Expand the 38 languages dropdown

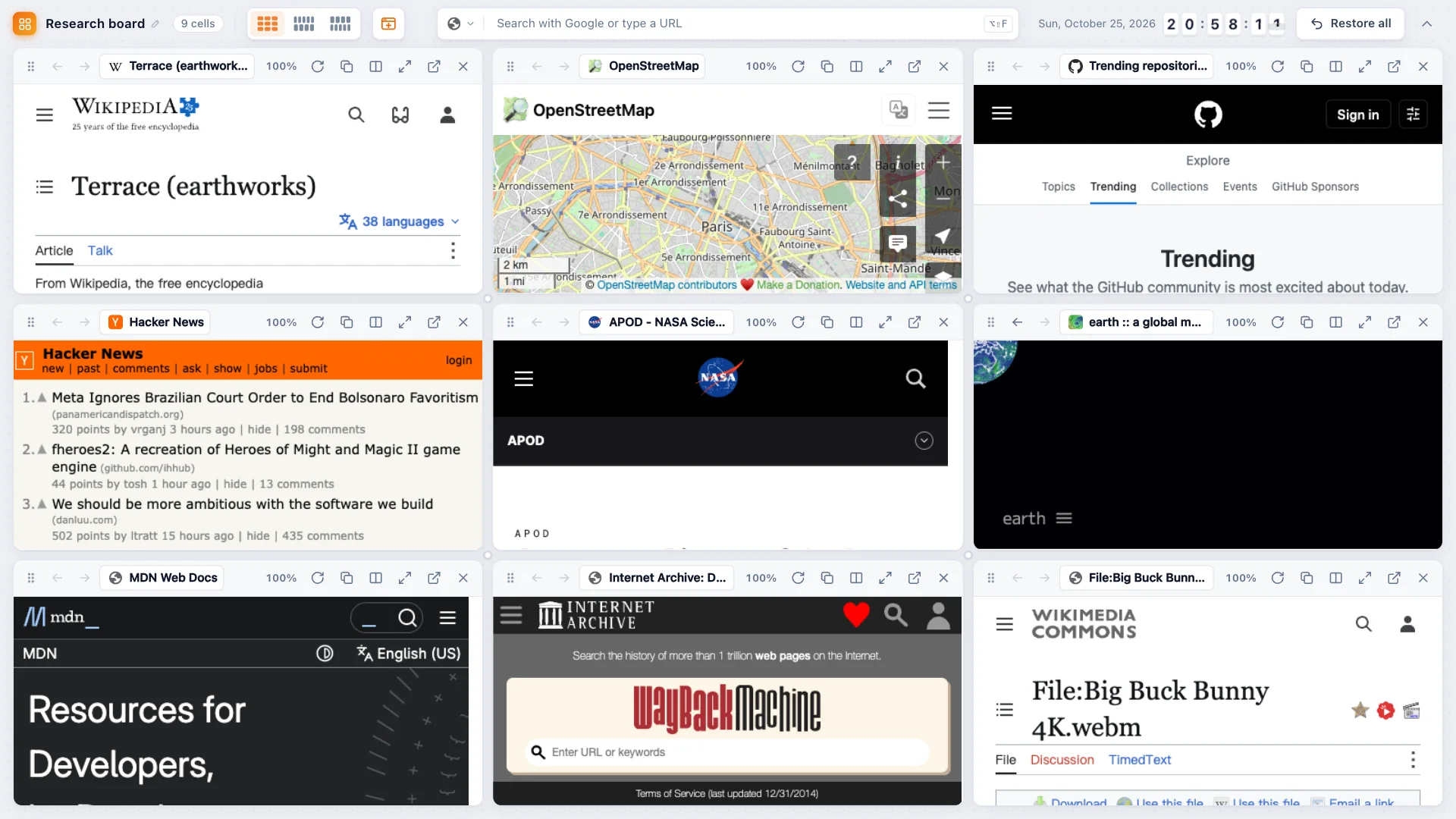pyautogui.click(x=400, y=221)
